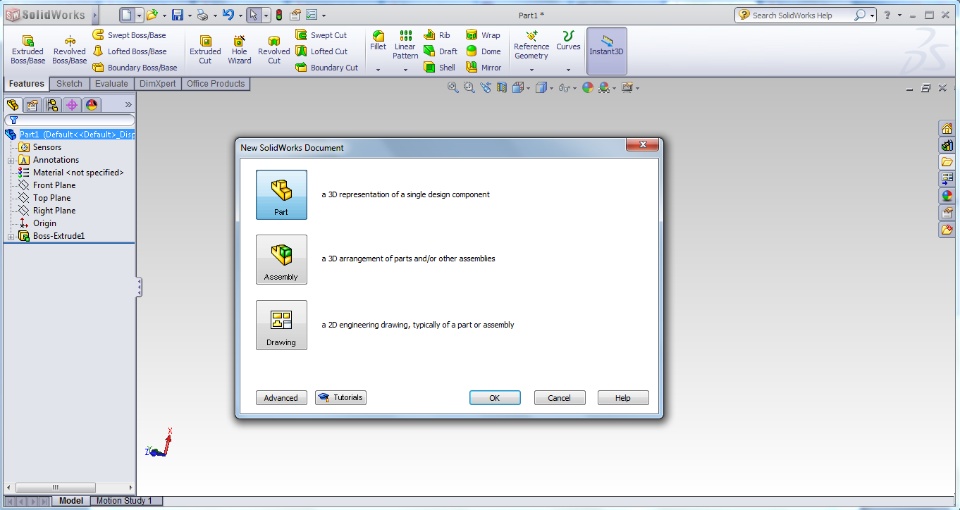Select Part document type
This screenshot has height=510, width=960.
(282, 195)
